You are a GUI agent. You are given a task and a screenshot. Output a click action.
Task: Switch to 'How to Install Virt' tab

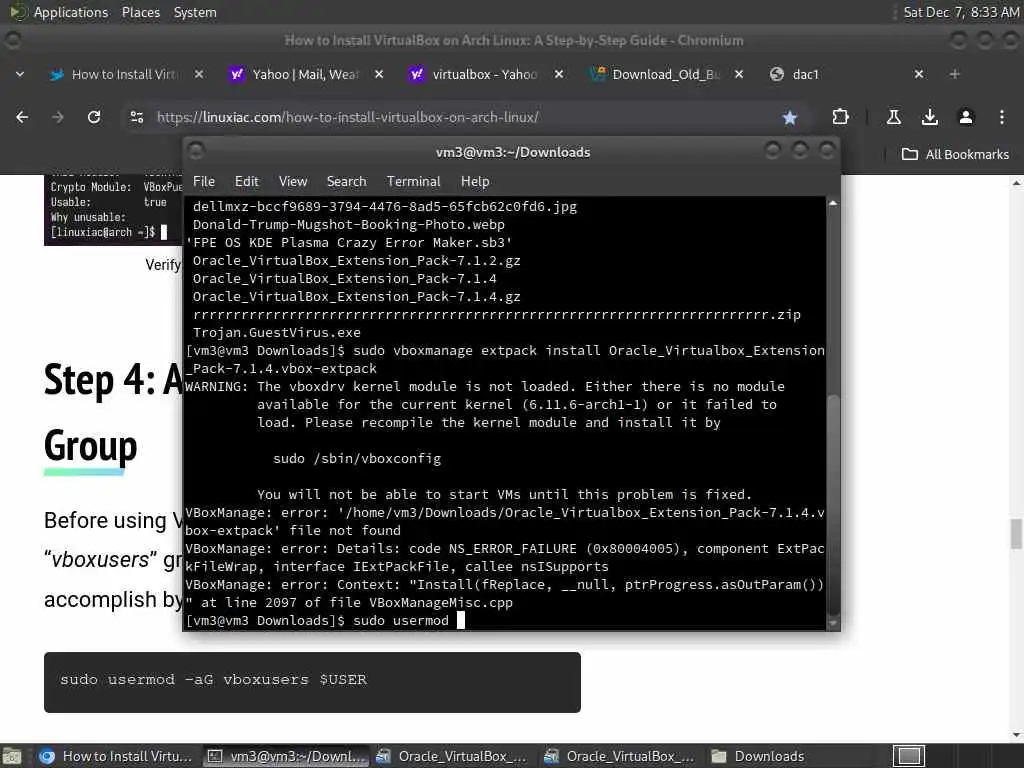(124, 74)
